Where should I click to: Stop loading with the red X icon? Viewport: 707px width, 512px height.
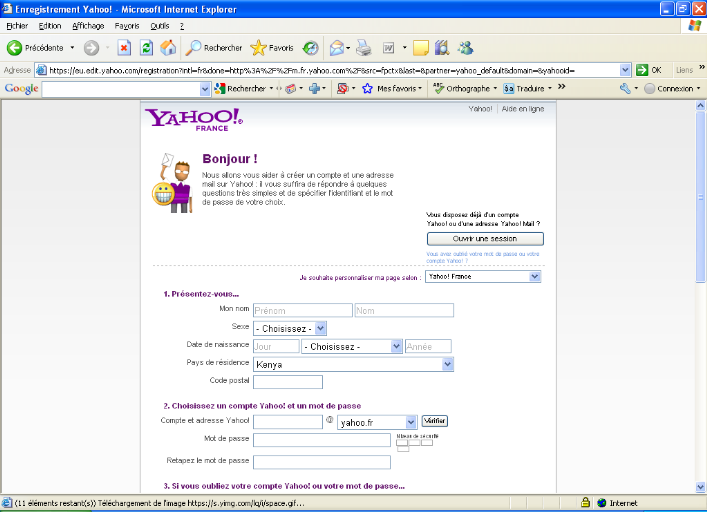click(124, 48)
